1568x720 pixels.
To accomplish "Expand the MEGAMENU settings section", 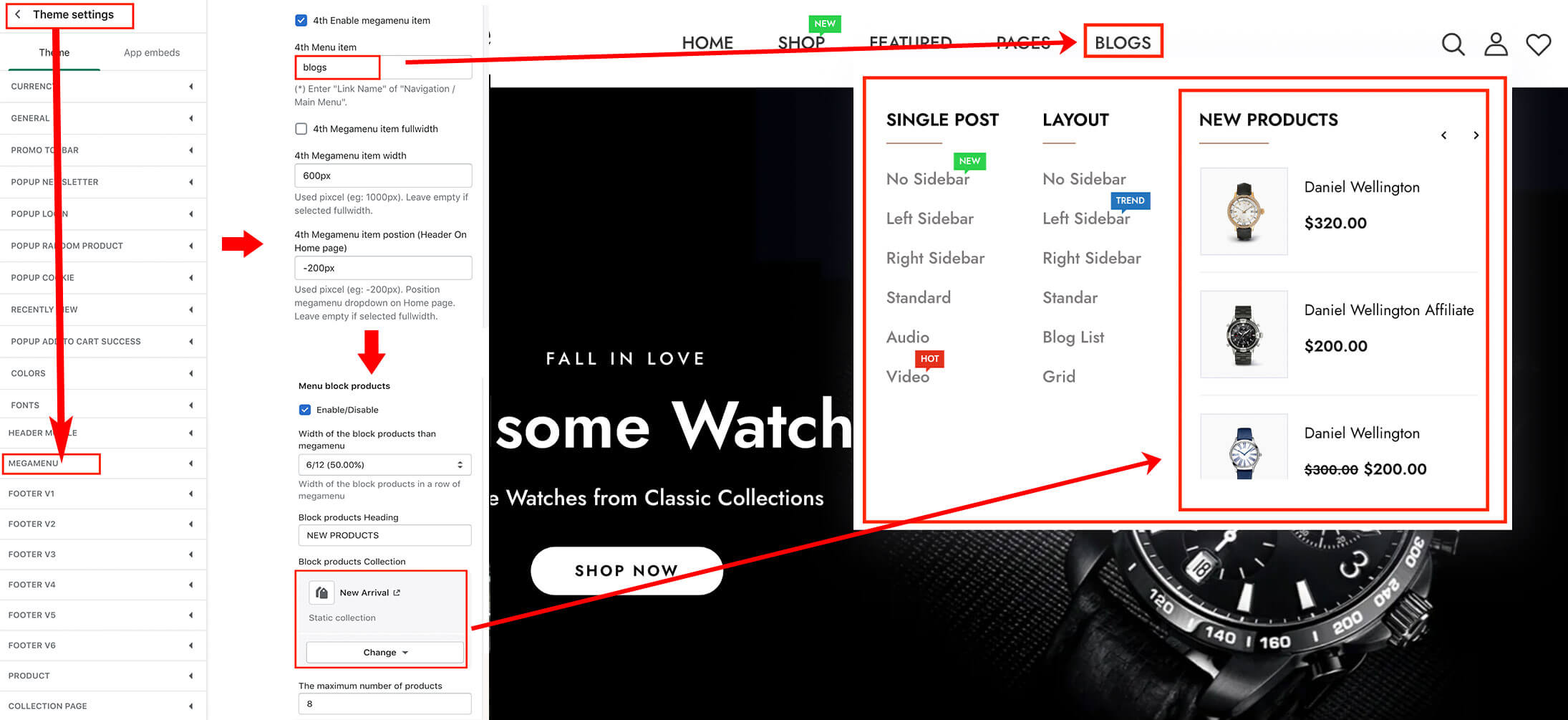I will tap(103, 464).
